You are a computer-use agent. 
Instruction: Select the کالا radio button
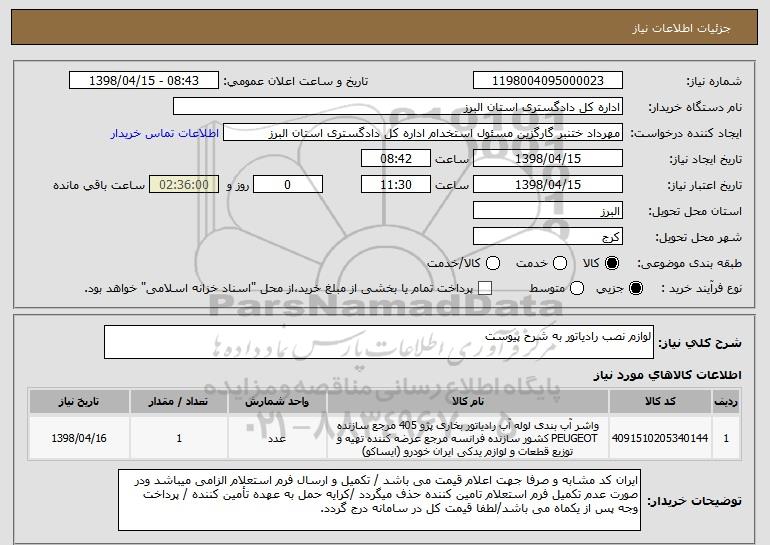coord(611,263)
